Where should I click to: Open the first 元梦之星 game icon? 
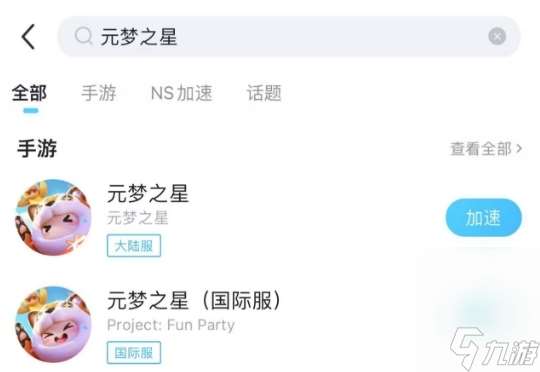point(53,217)
